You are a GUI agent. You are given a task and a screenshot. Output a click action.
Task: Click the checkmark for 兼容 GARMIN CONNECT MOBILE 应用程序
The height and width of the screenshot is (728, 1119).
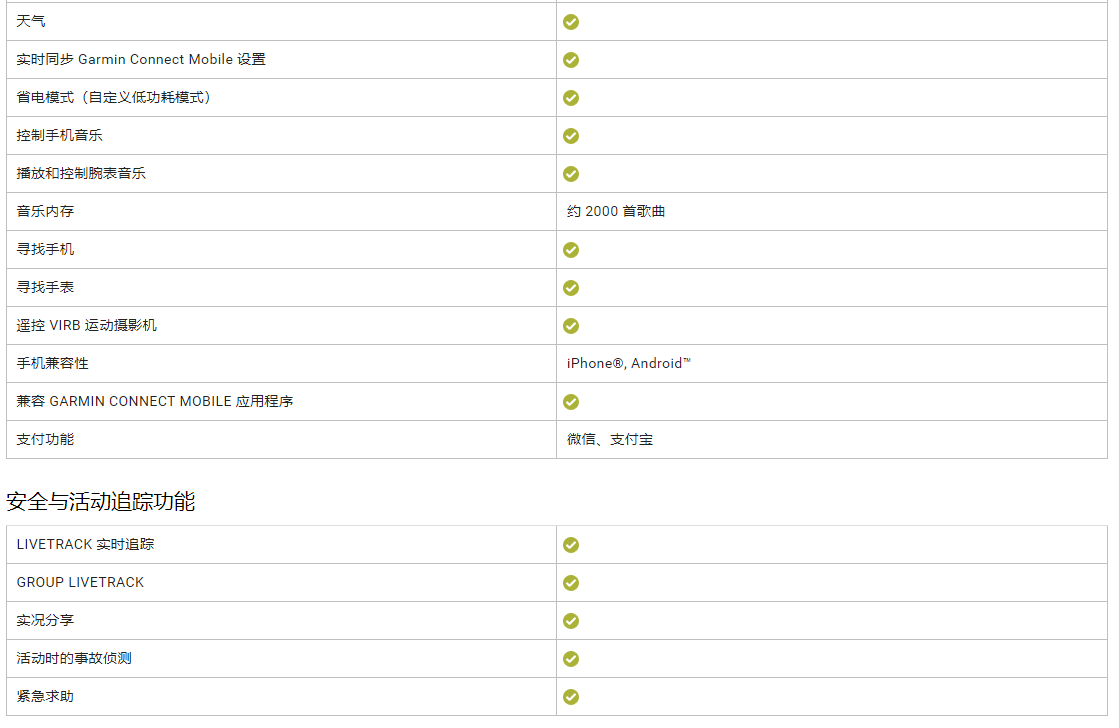pos(571,402)
